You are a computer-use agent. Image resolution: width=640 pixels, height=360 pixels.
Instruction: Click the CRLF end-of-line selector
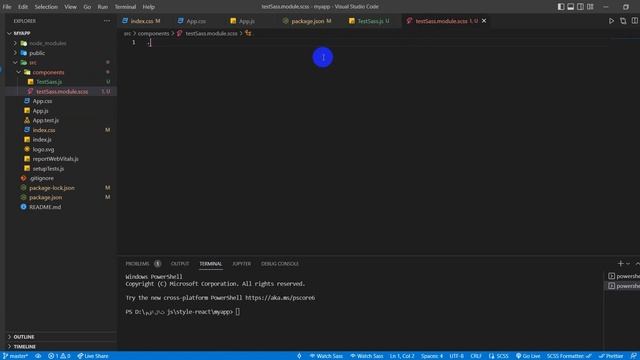click(x=476, y=356)
